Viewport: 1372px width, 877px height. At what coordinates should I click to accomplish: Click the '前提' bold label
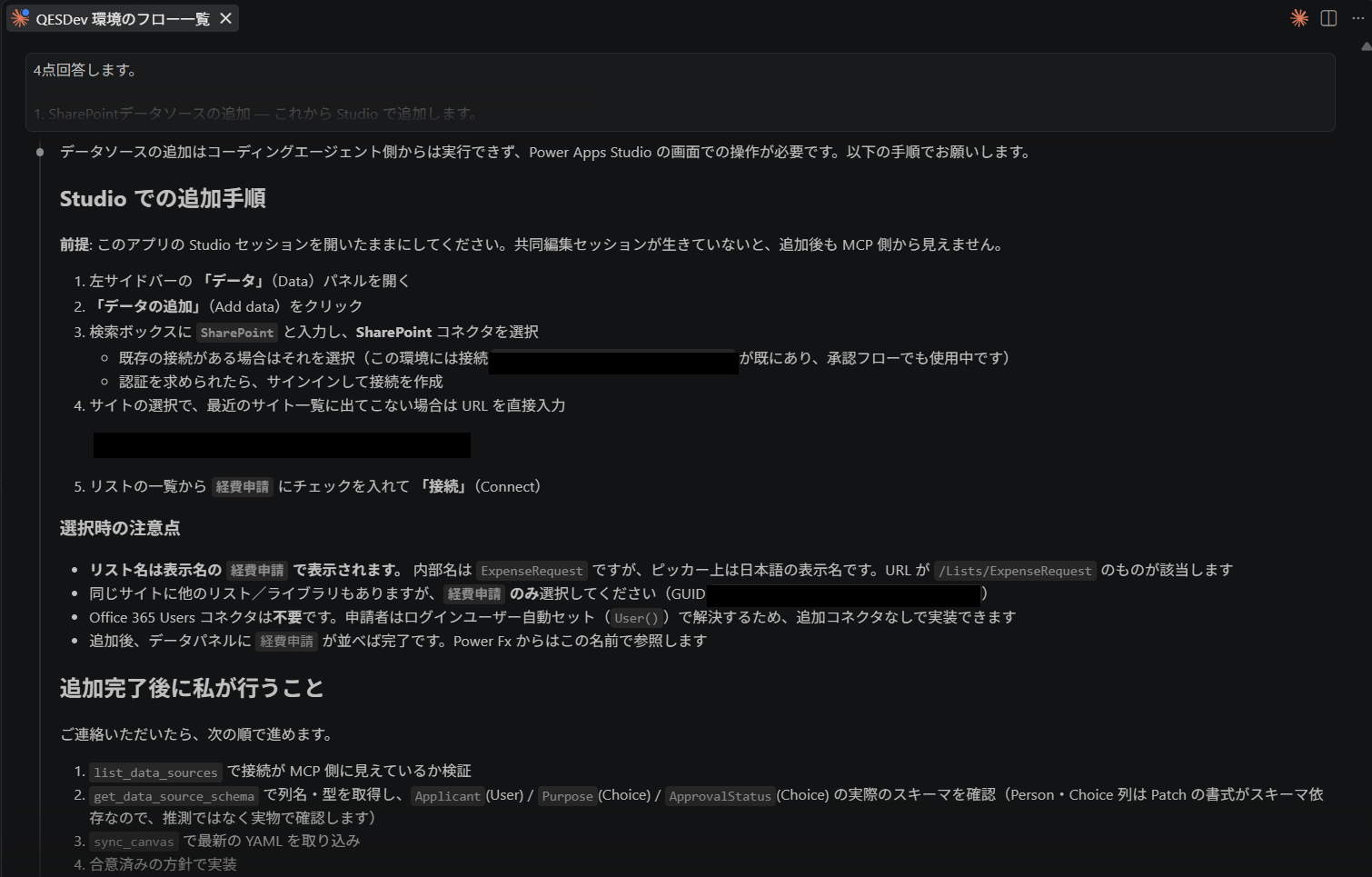click(75, 244)
